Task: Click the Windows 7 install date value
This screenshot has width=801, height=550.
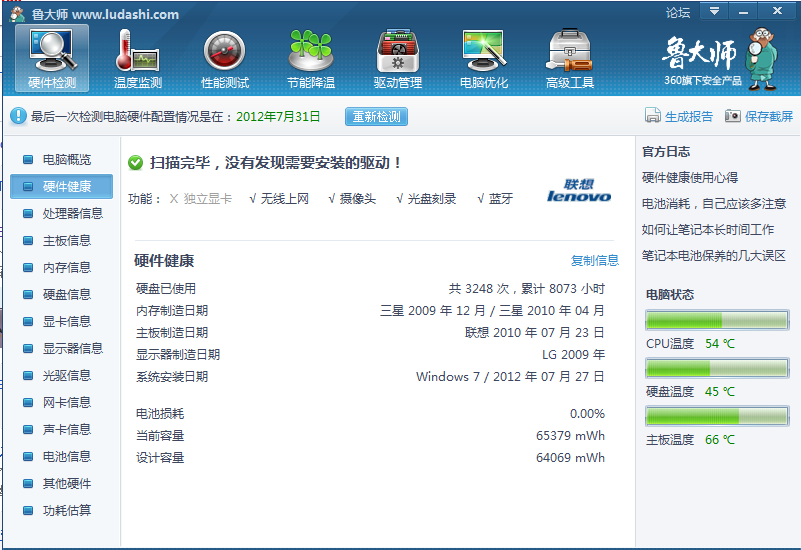Action: tap(510, 377)
